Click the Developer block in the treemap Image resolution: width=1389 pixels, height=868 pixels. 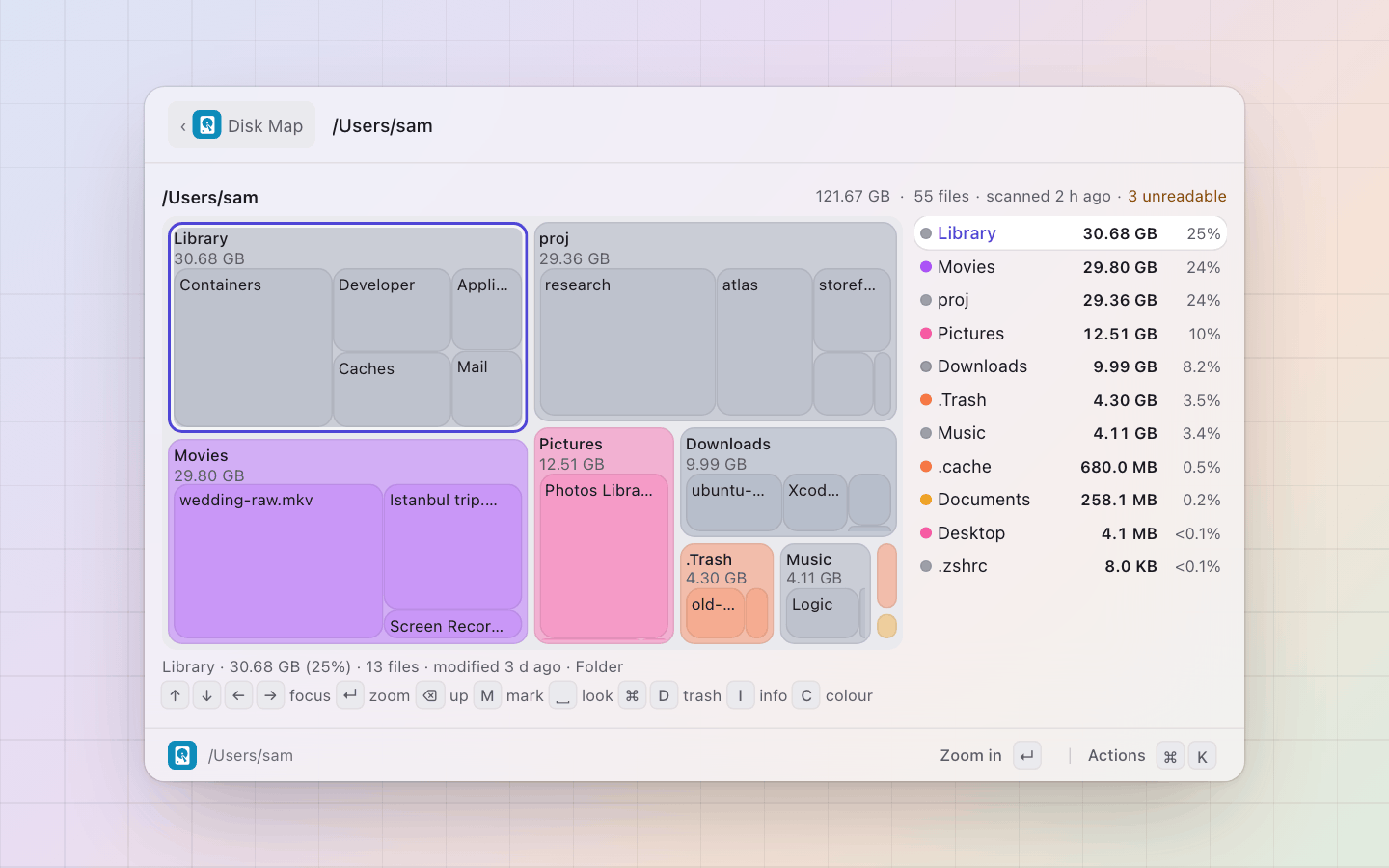[x=392, y=310]
